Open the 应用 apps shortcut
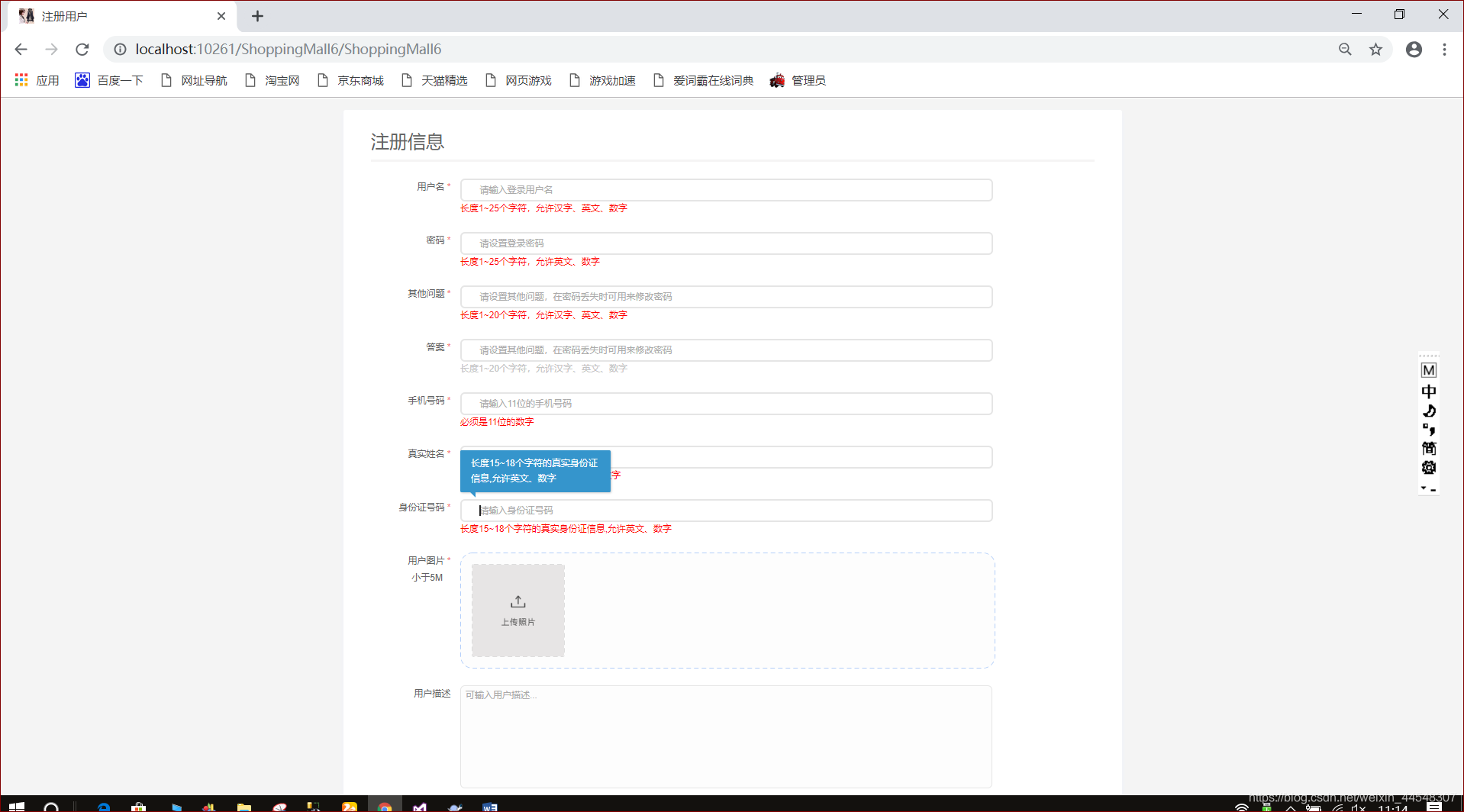 (x=37, y=80)
